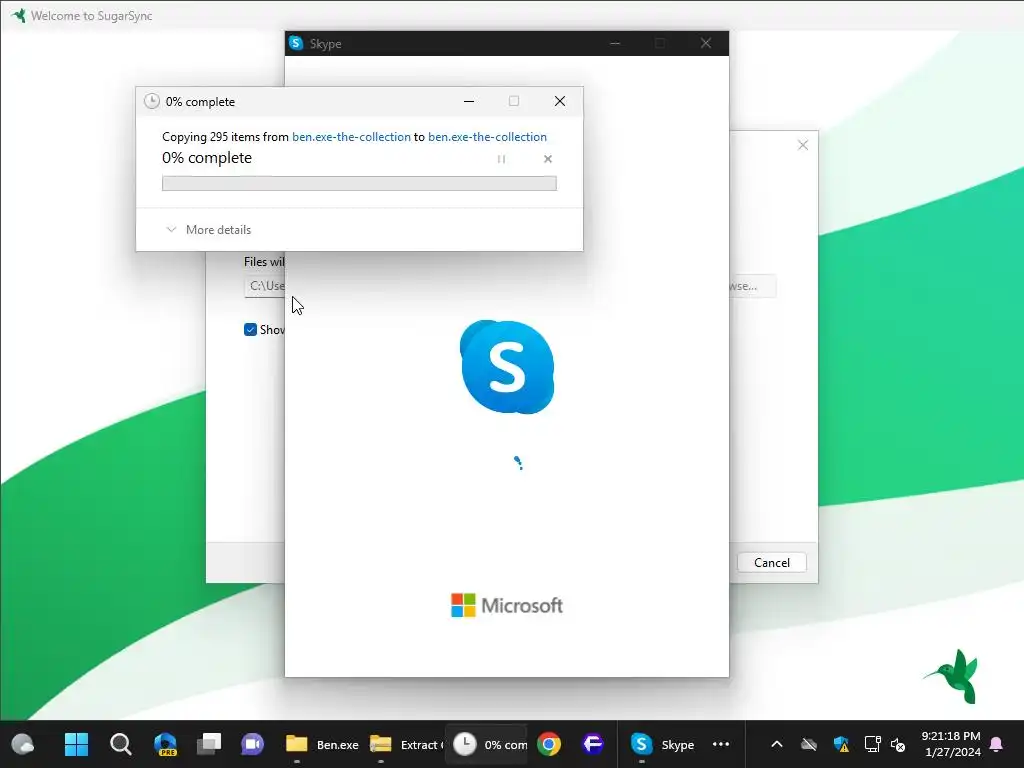Show more taskbar apps via ellipsis
Image resolution: width=1024 pixels, height=768 pixels.
pyautogui.click(x=721, y=744)
